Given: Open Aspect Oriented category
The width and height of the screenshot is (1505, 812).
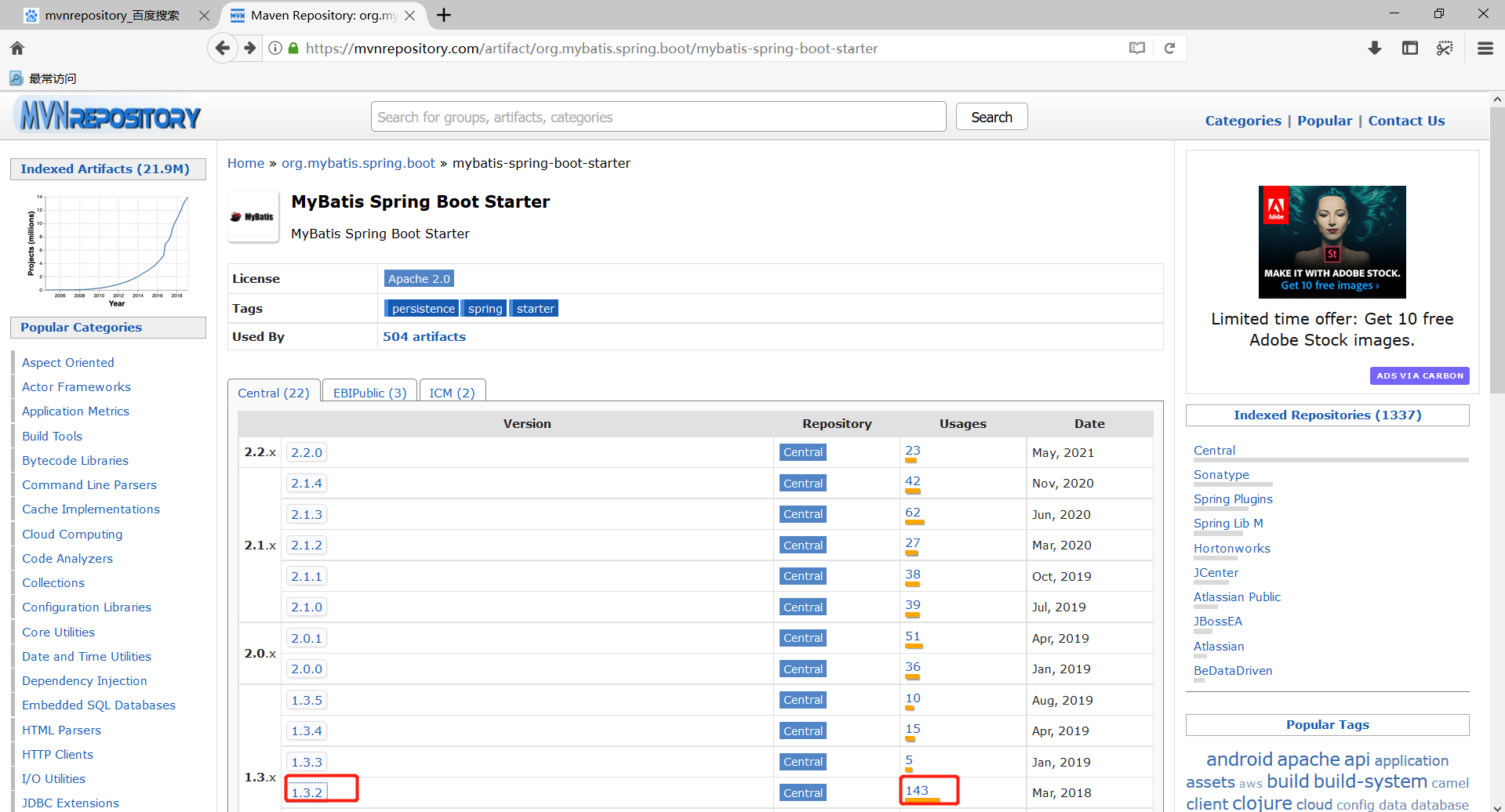Looking at the screenshot, I should point(68,362).
